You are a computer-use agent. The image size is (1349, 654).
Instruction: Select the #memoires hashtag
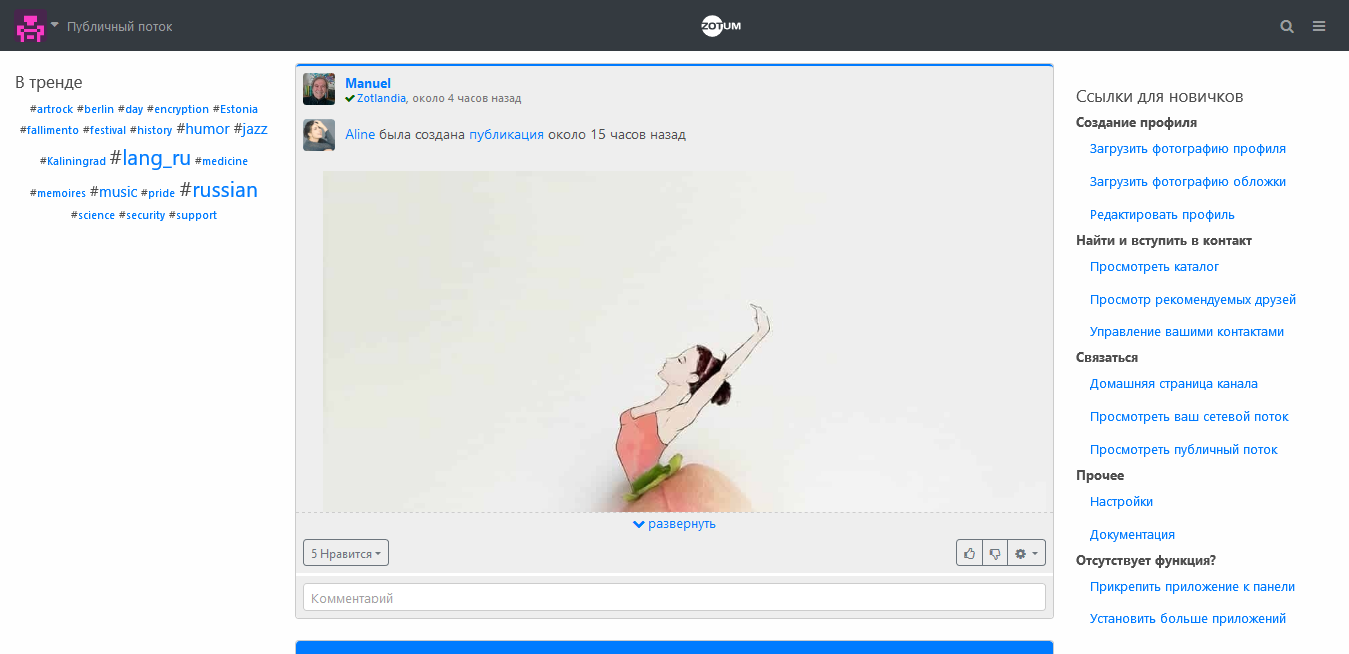(58, 193)
